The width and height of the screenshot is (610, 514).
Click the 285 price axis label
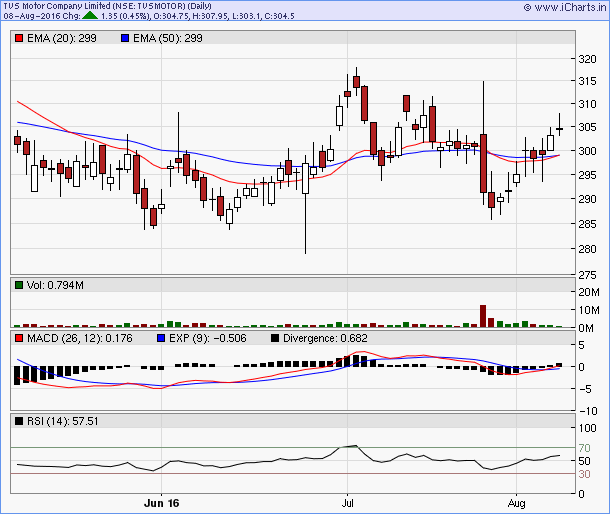click(x=587, y=224)
